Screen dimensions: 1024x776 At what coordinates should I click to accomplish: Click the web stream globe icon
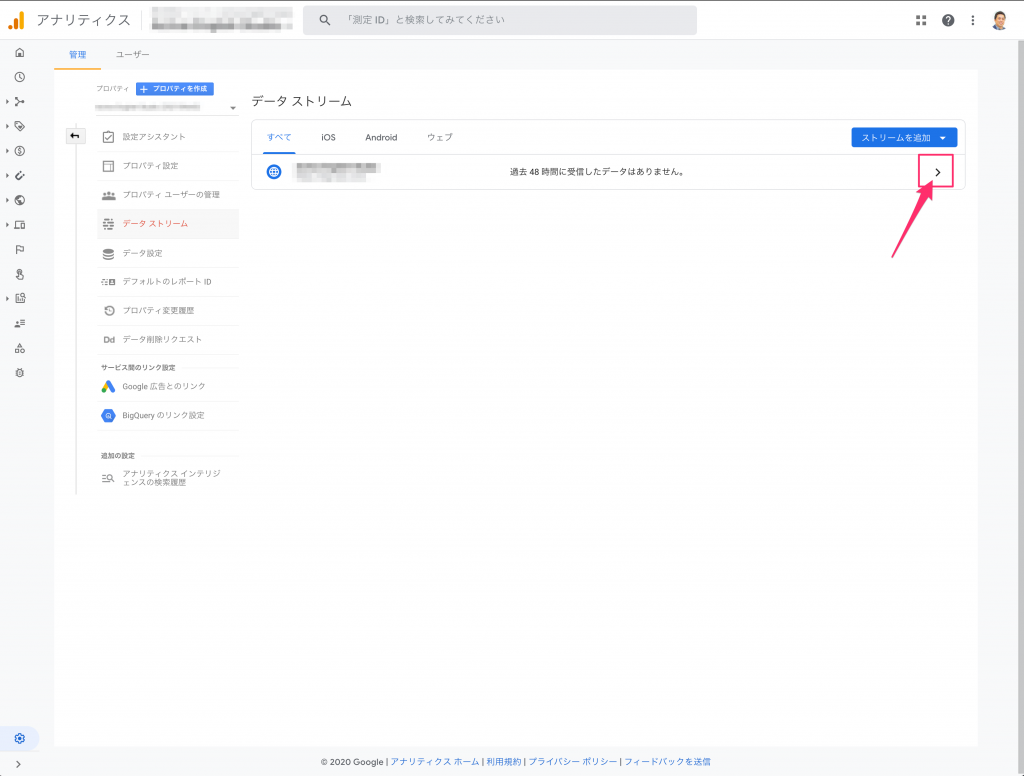pos(274,172)
